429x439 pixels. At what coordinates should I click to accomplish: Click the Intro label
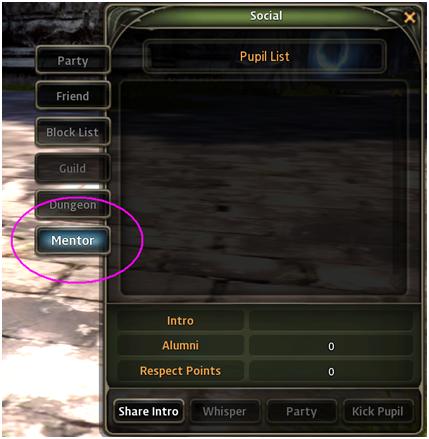[x=180, y=320]
